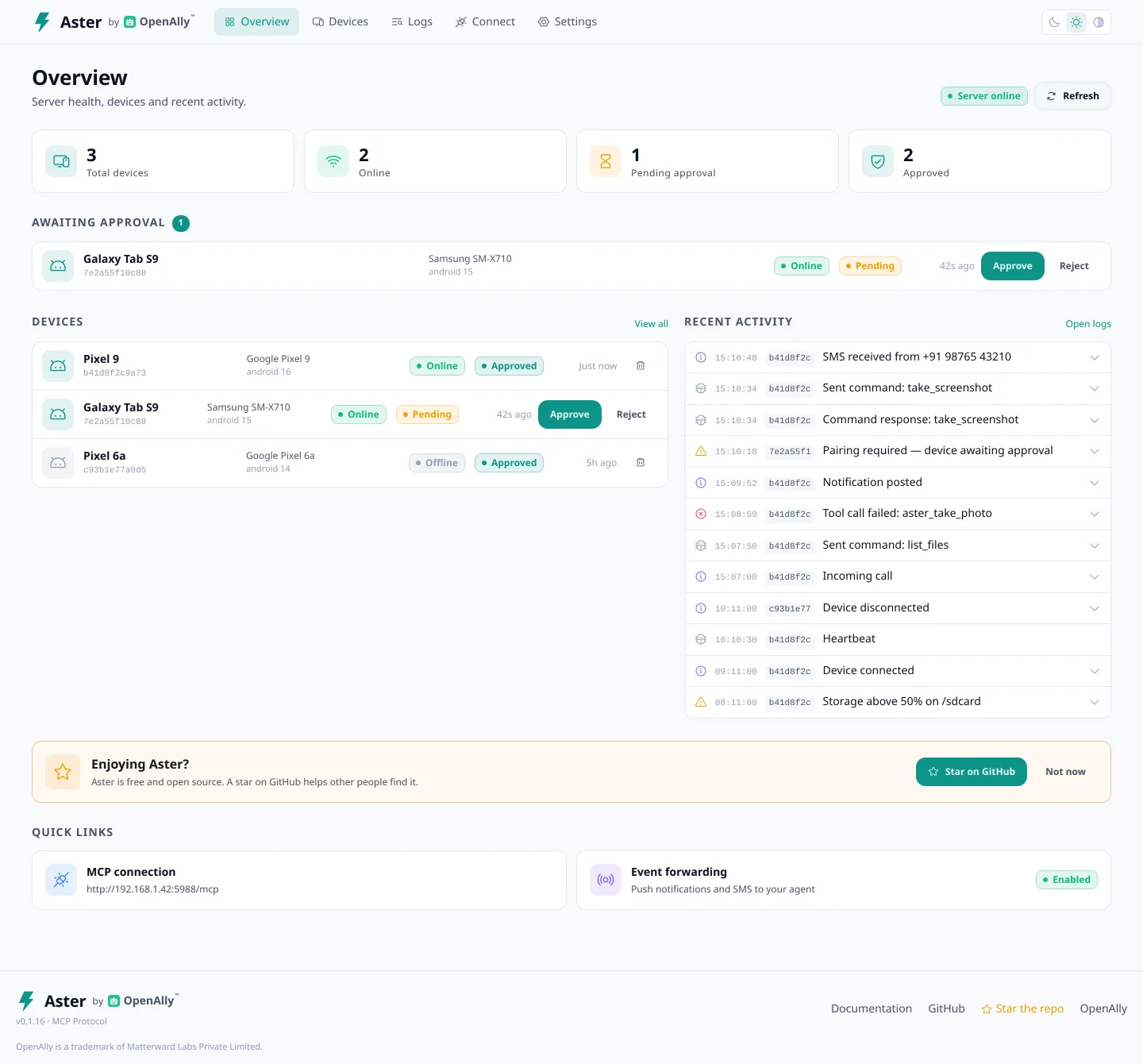Click info icon on SMS received row

pyautogui.click(x=701, y=357)
